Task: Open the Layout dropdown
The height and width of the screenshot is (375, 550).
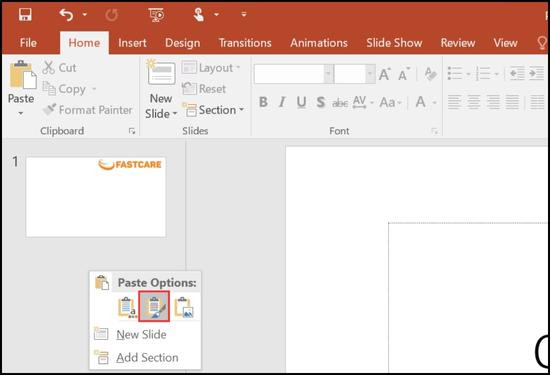Action: pos(211,68)
